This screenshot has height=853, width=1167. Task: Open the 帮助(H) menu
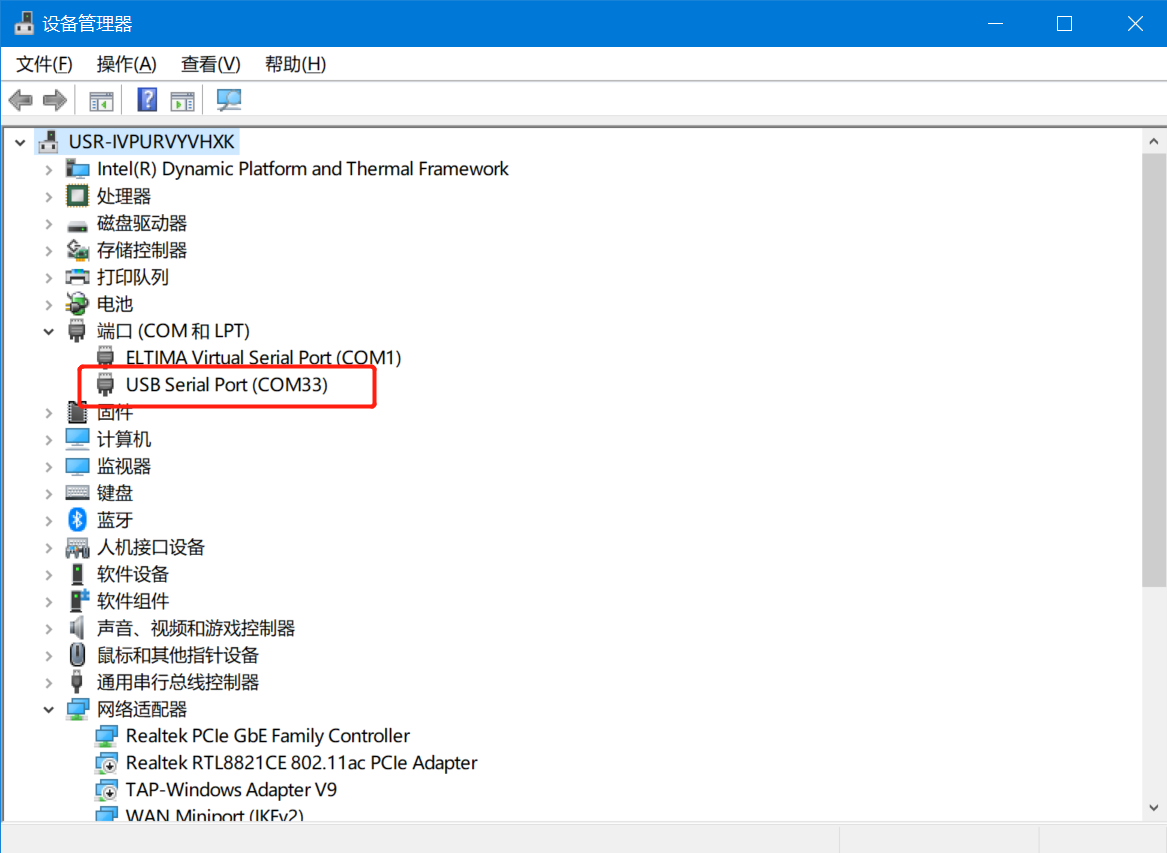(295, 64)
